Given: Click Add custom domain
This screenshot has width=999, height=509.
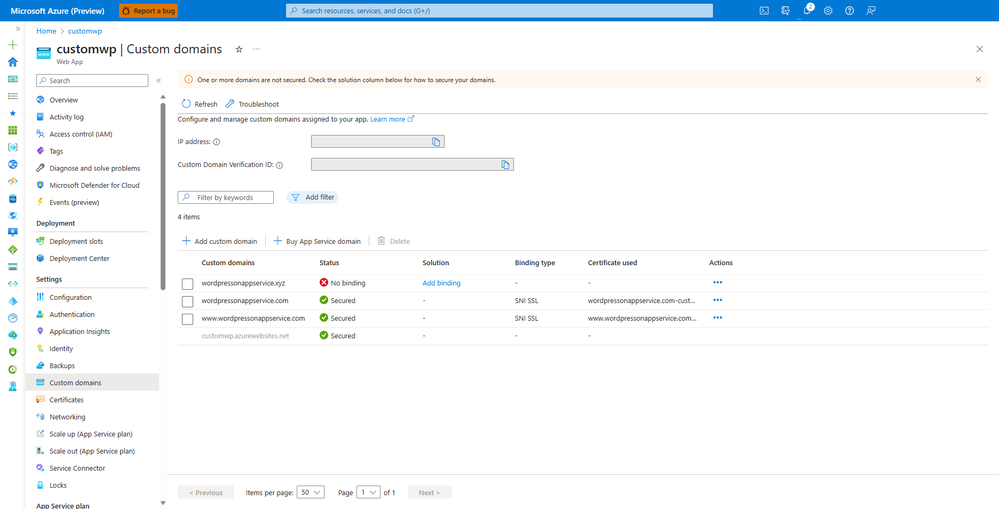Looking at the screenshot, I should (220, 241).
